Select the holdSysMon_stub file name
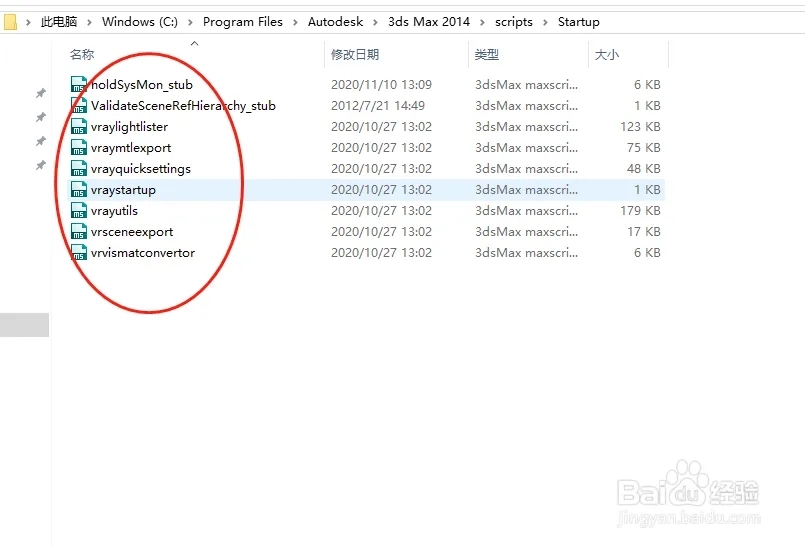 point(142,85)
